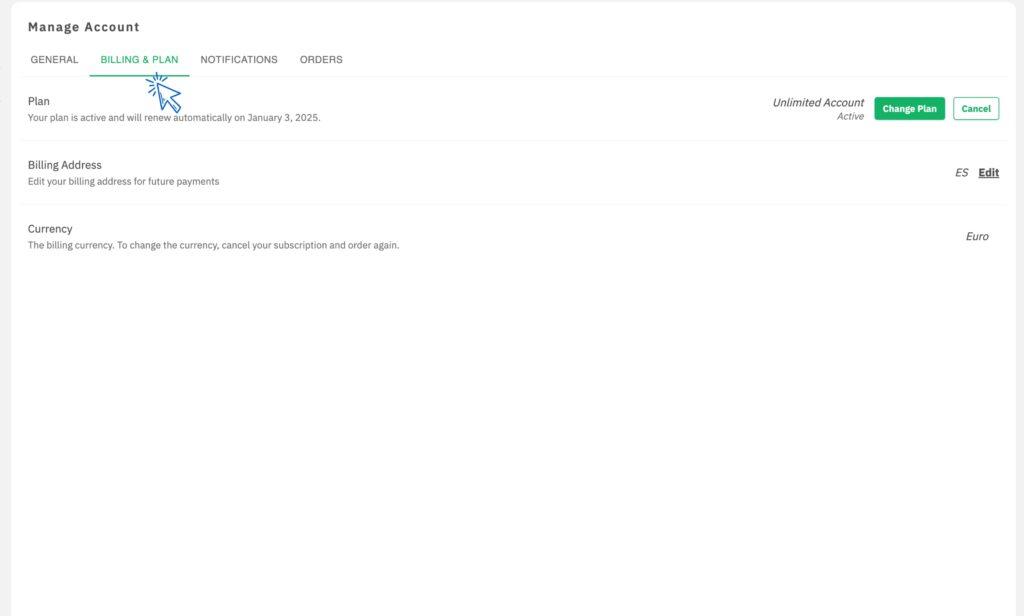The width and height of the screenshot is (1024, 616).
Task: Select the Billing & Plan tab
Action: tap(139, 60)
